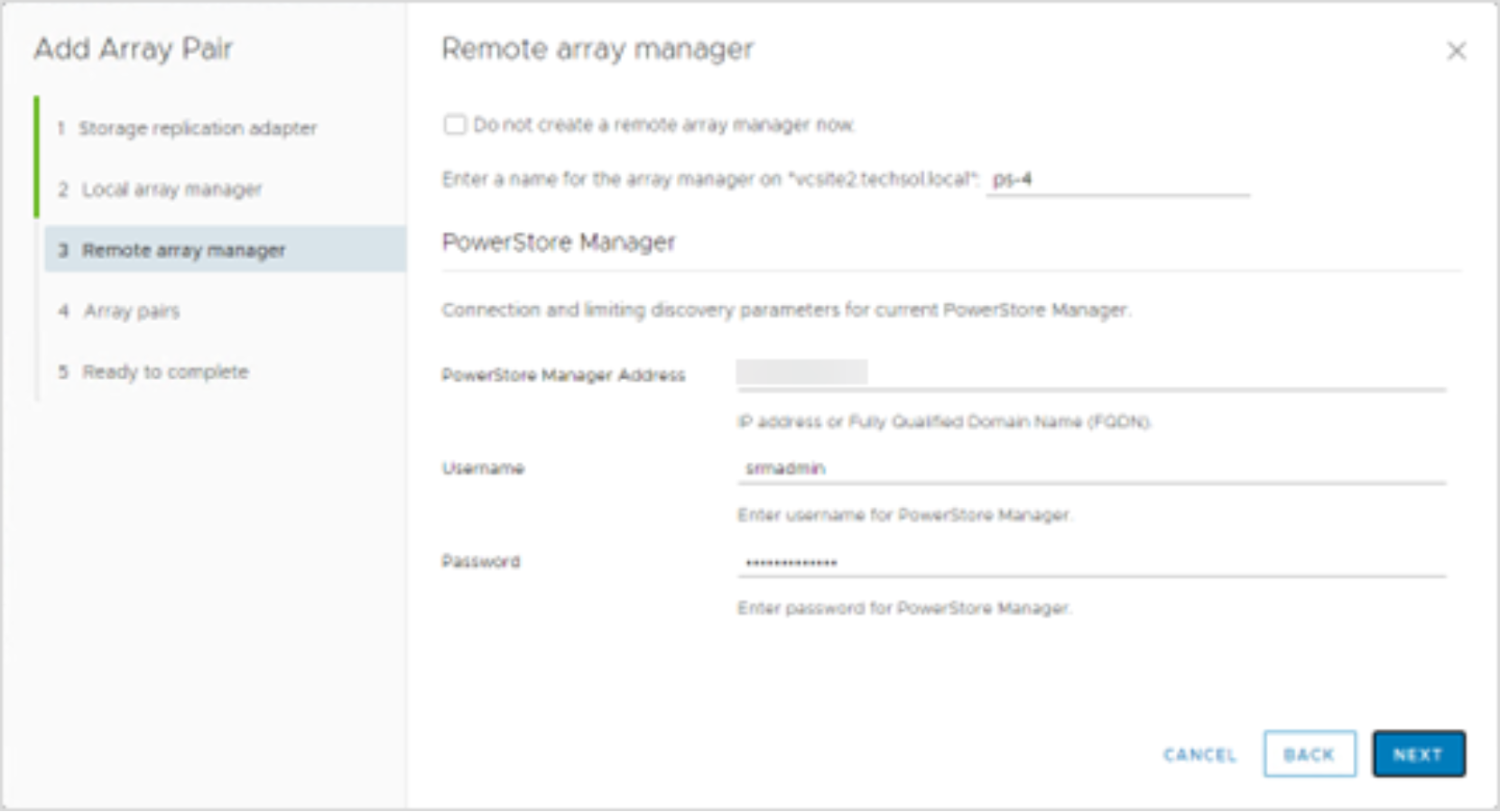Click the 'Password' field label

click(x=481, y=561)
